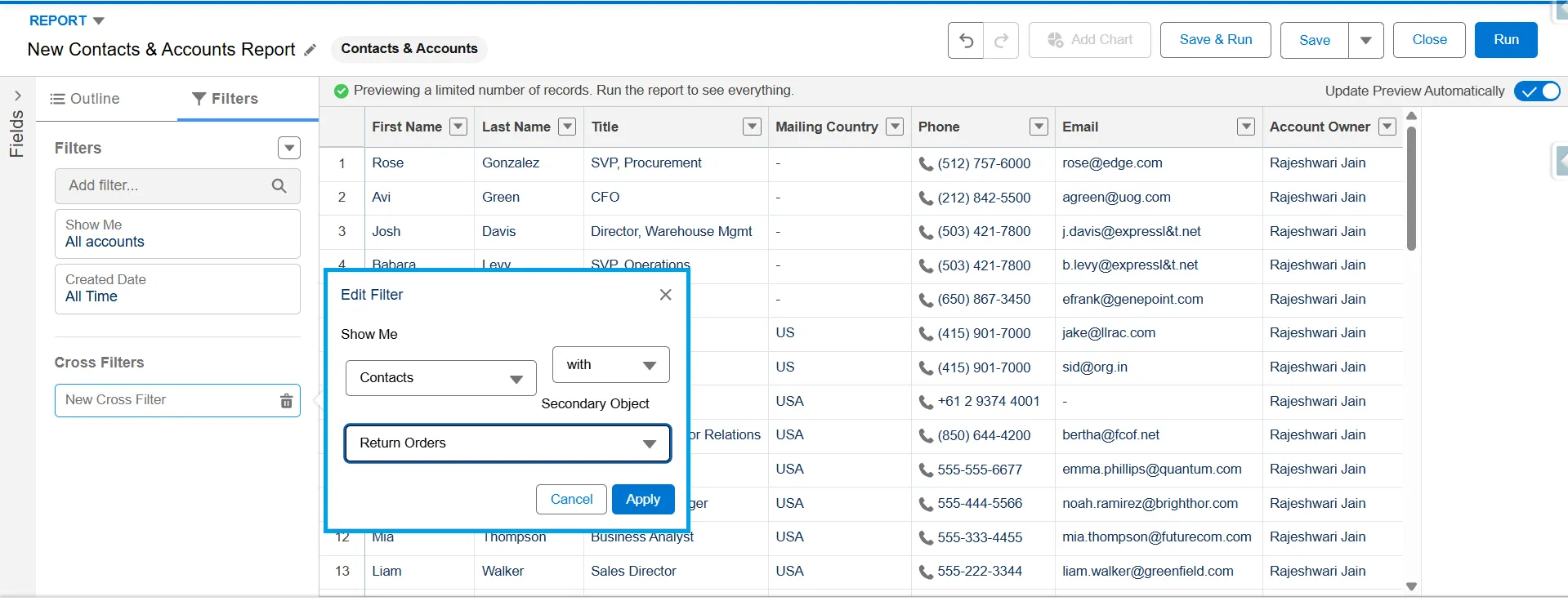Switch to the Filters tab
Image resolution: width=1568 pixels, height=601 pixels.
coord(226,99)
